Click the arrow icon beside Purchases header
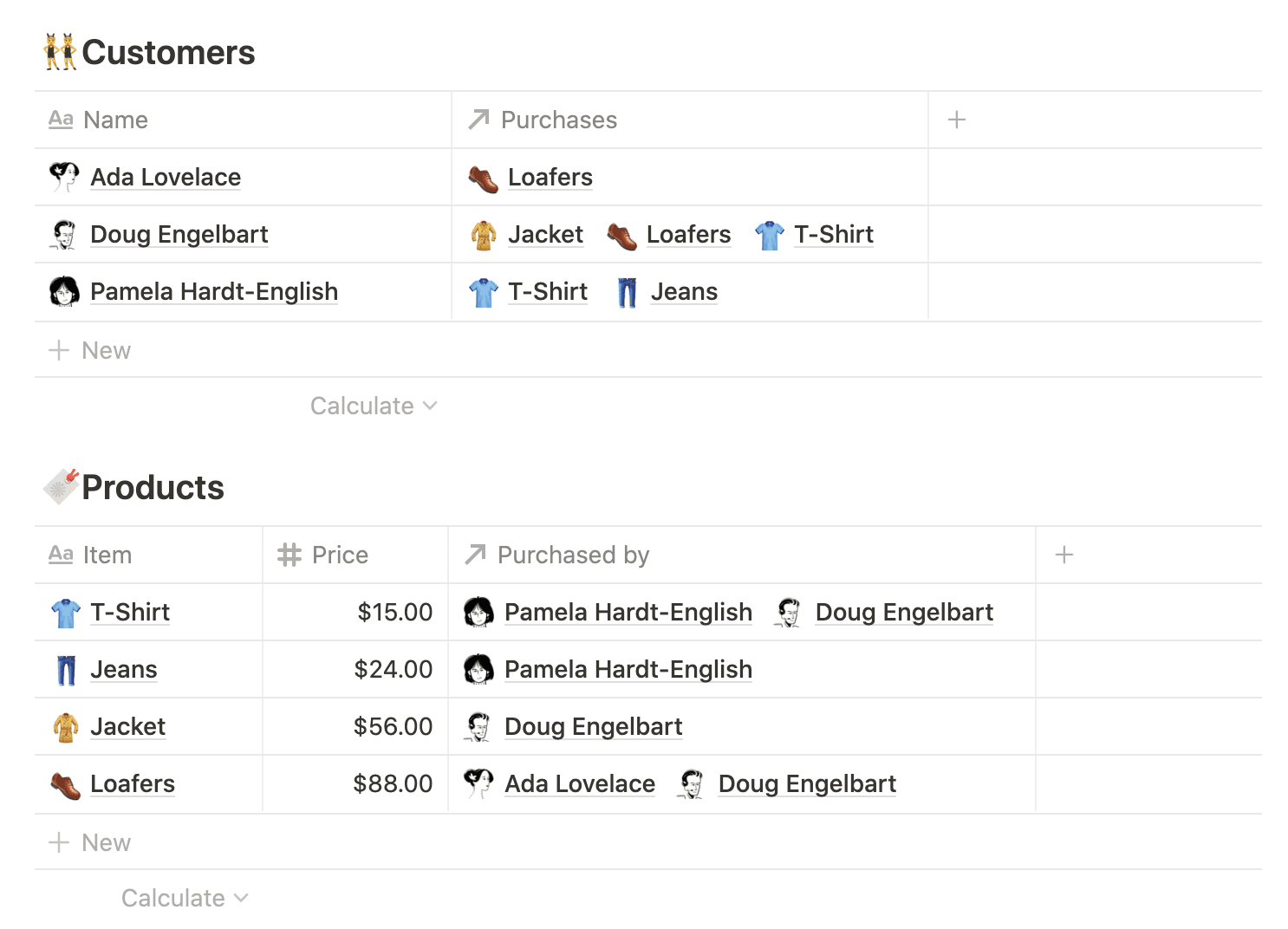The width and height of the screenshot is (1288, 929). [478, 120]
